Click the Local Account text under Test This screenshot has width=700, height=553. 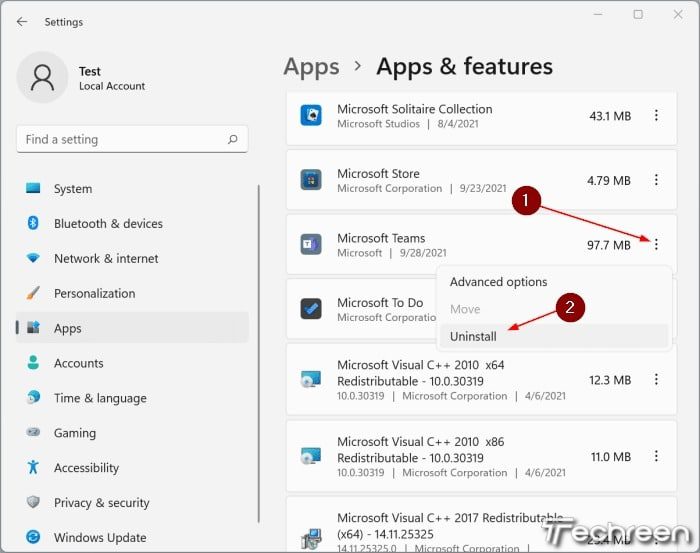pos(112,86)
